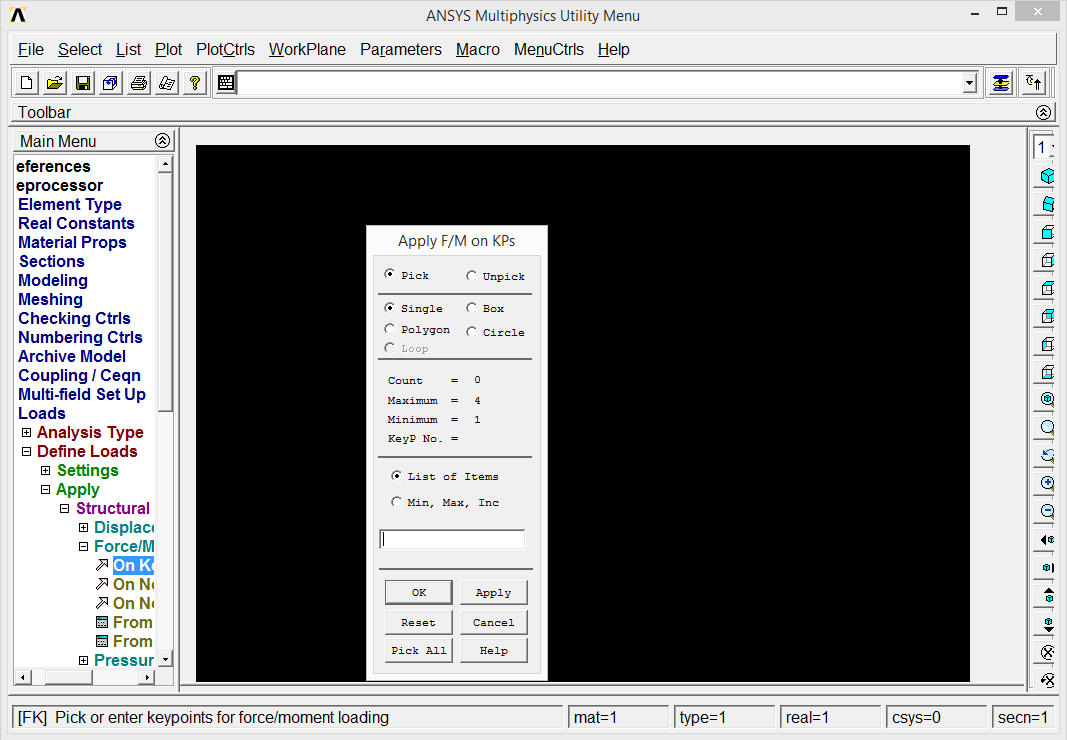Click the Main Menu vertical scrollbar thumb
The image size is (1067, 740).
(165, 292)
